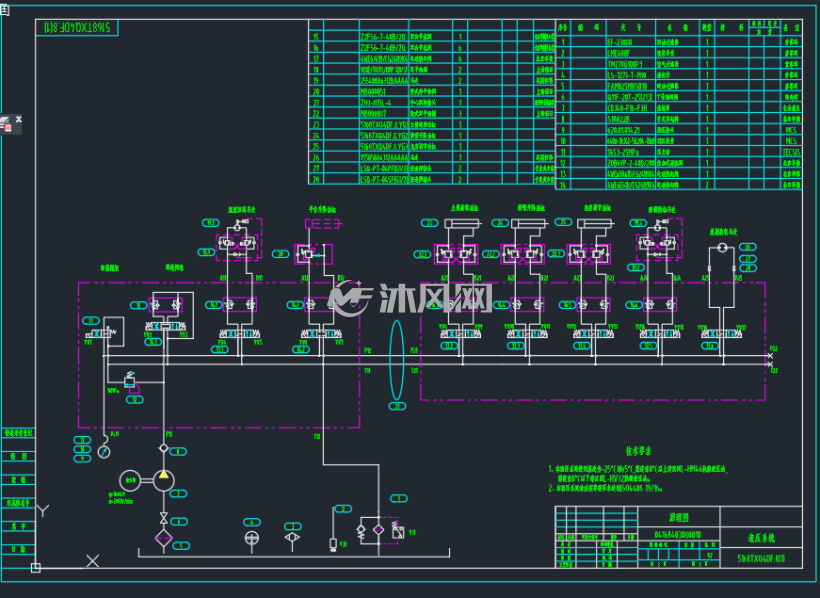Select the '技术要求' heading text
This screenshot has height=598, width=820.
click(638, 451)
